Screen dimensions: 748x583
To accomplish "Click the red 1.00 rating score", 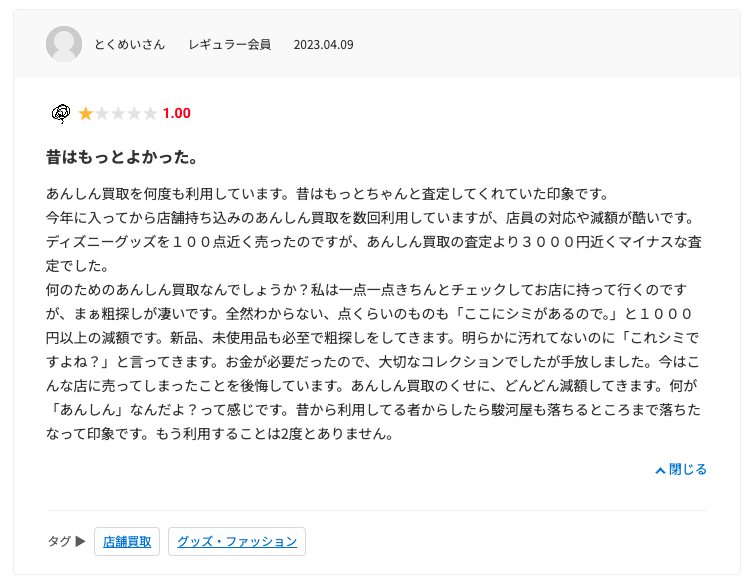I will [x=176, y=113].
